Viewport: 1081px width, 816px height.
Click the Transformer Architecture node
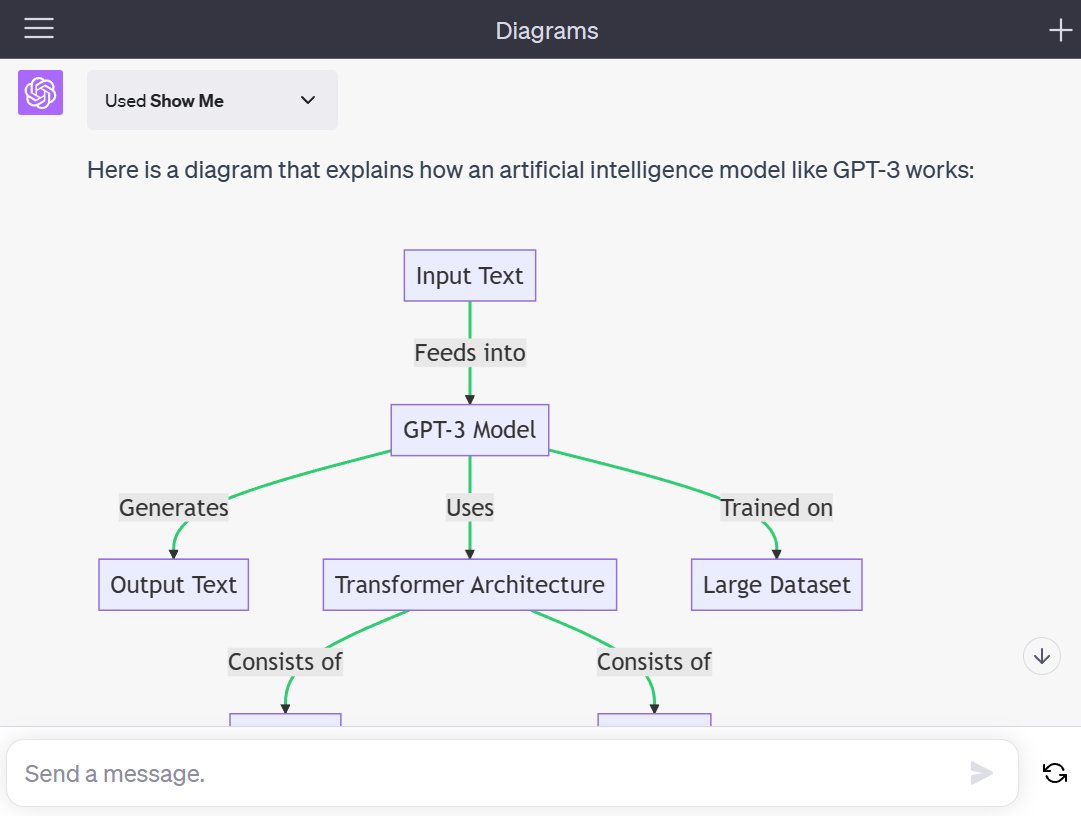click(469, 585)
